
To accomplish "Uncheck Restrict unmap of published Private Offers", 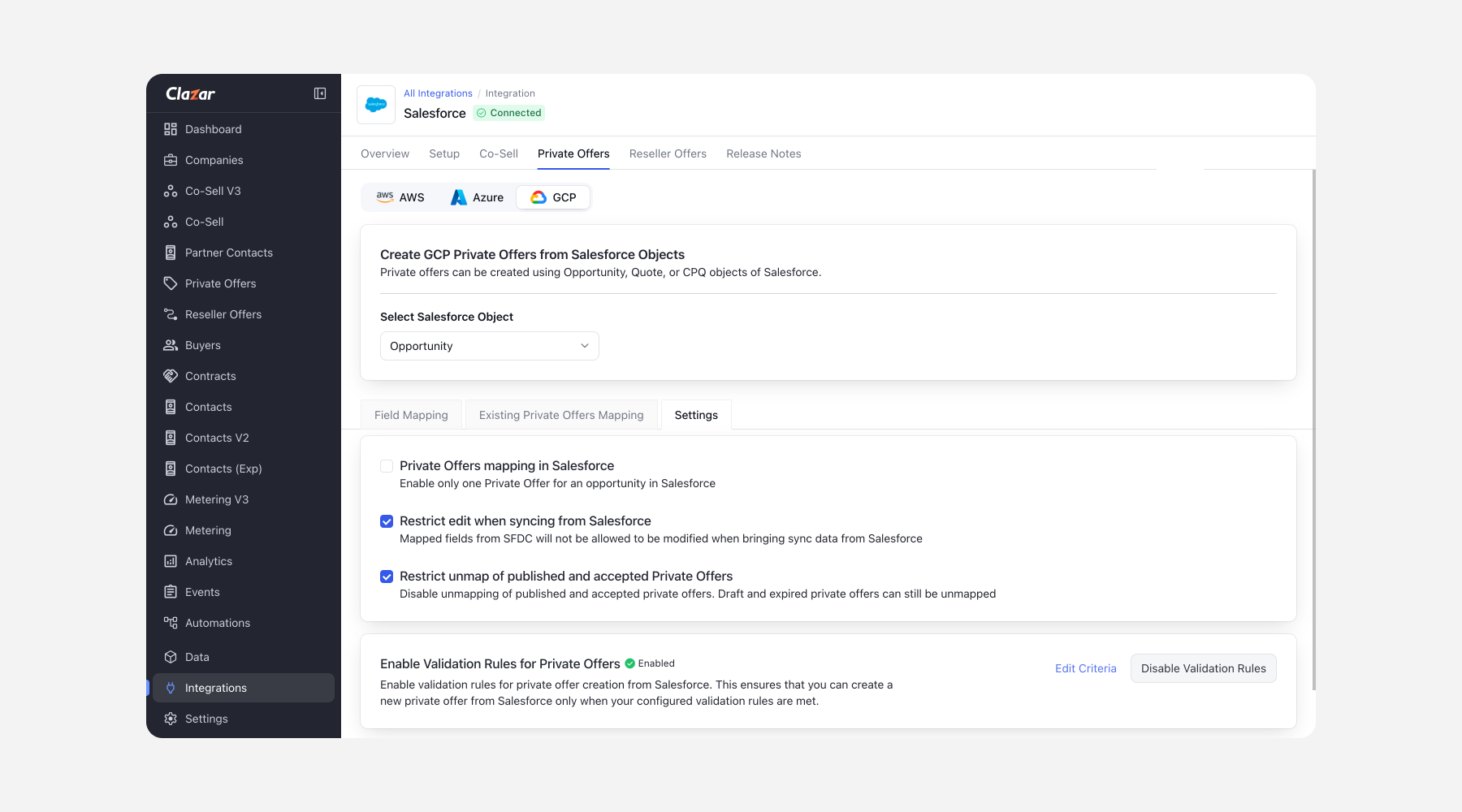I will [x=387, y=577].
